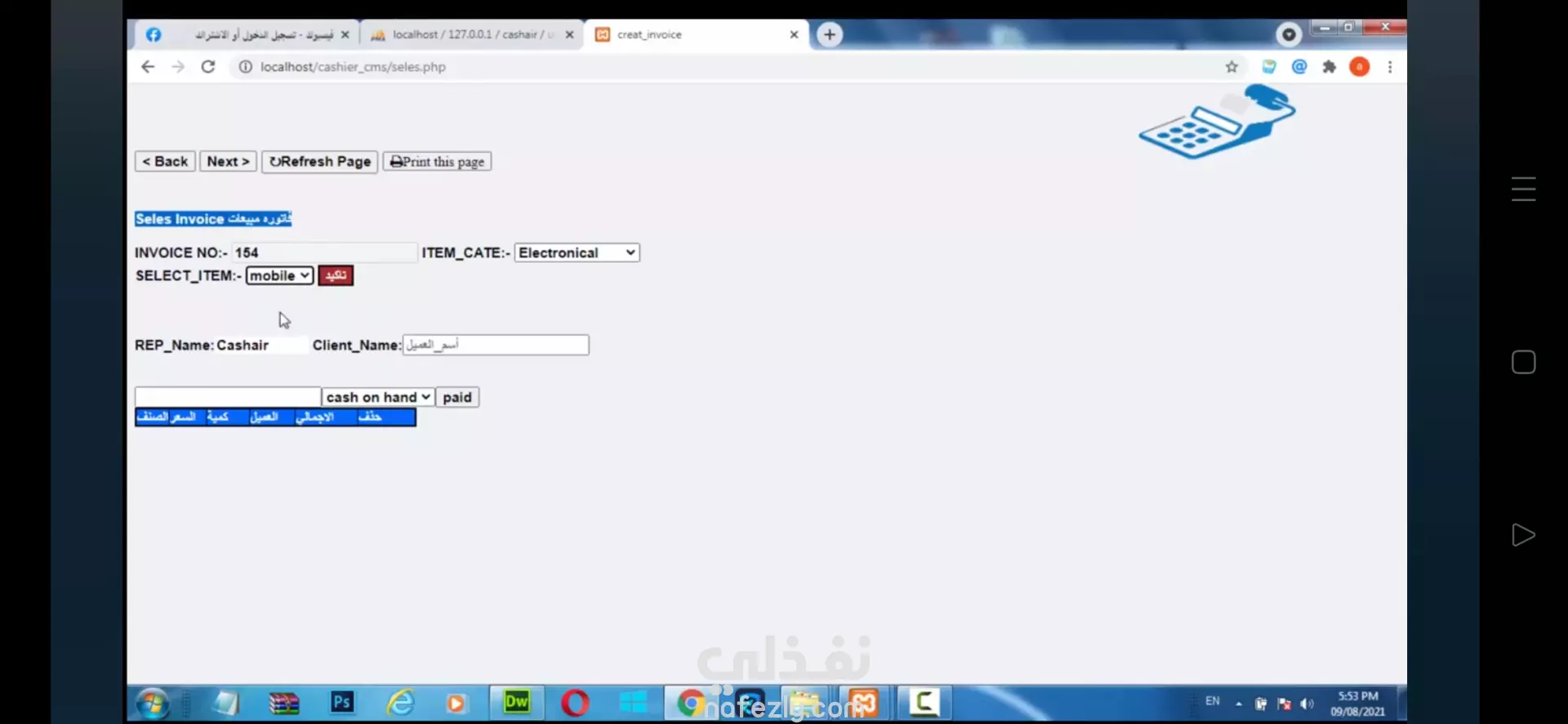Click the العميل column header

264,417
